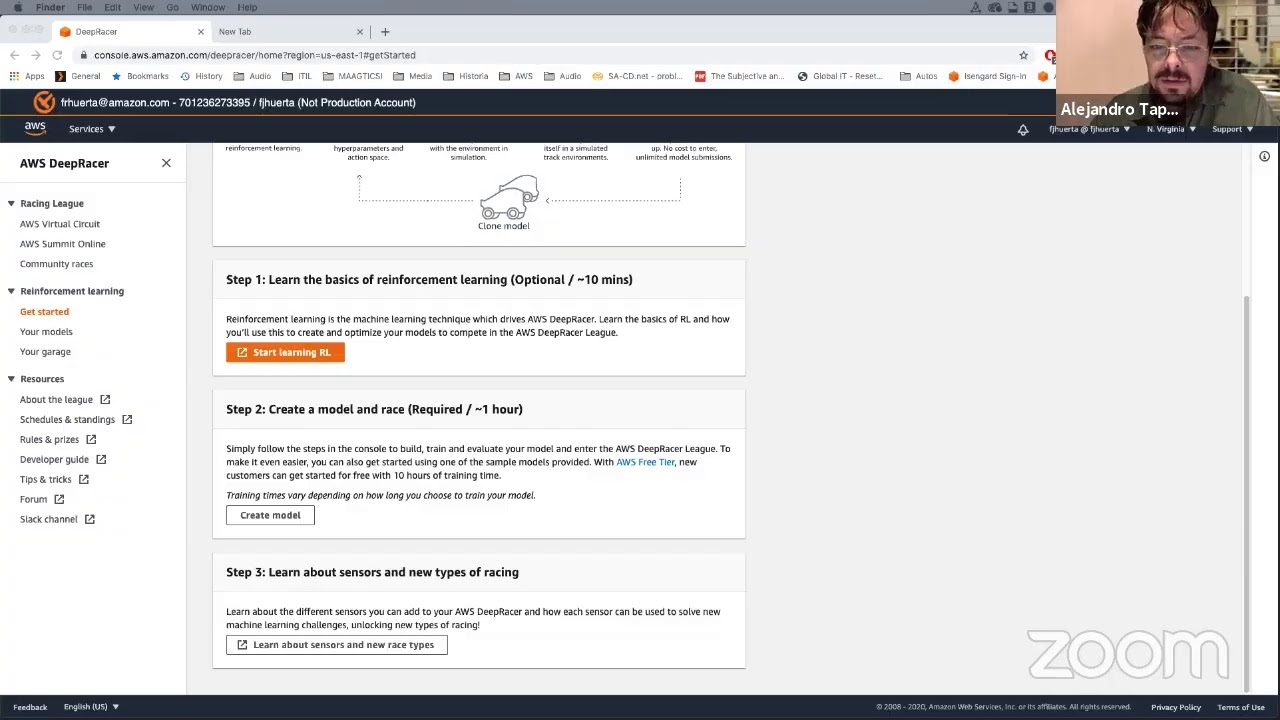Image resolution: width=1280 pixels, height=720 pixels.
Task: Click the Create model button
Action: (270, 515)
